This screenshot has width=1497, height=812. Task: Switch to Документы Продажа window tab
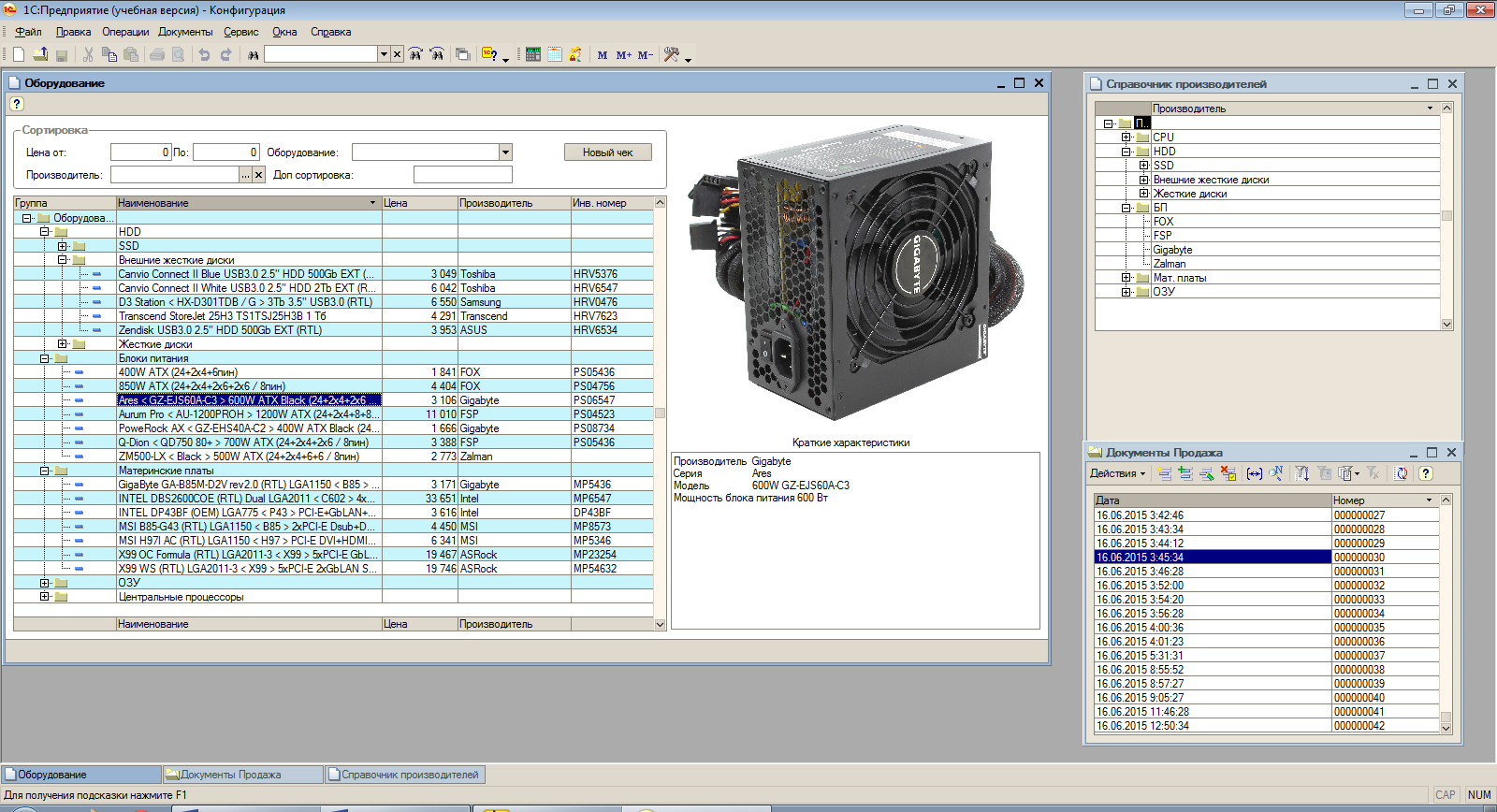(x=241, y=775)
